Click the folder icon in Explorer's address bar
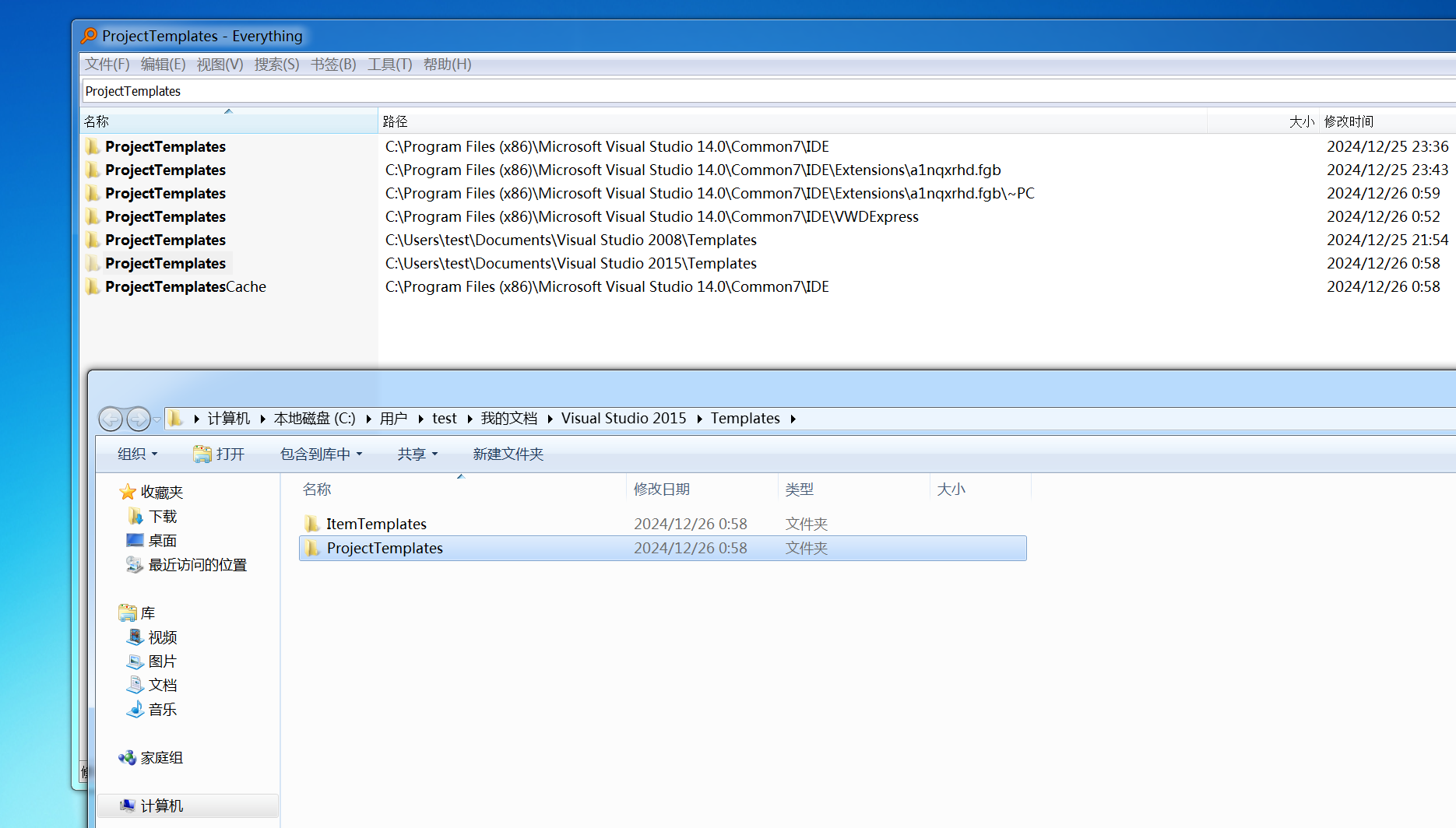The width and height of the screenshot is (1456, 828). (x=176, y=419)
